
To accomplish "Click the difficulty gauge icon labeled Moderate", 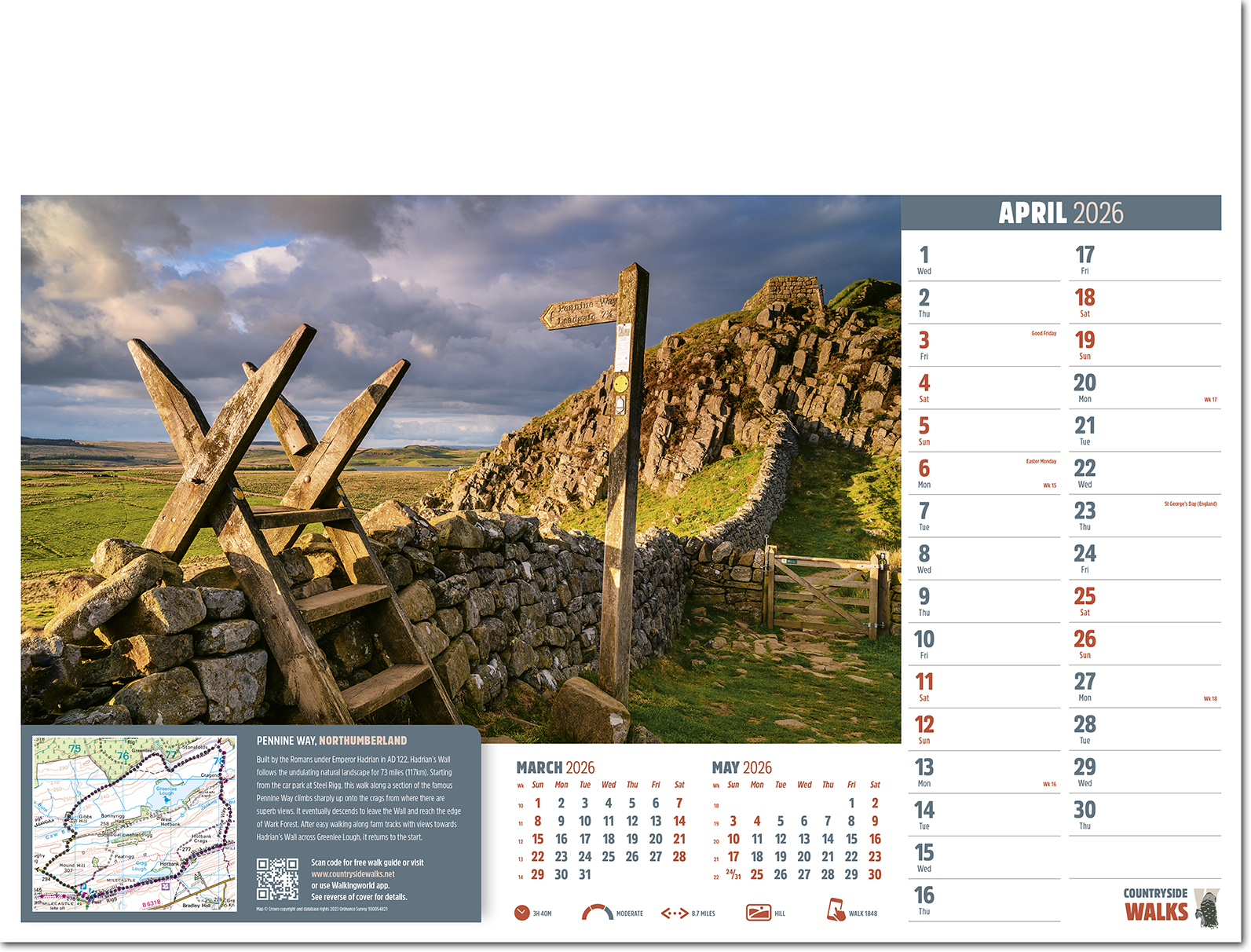I will [597, 912].
